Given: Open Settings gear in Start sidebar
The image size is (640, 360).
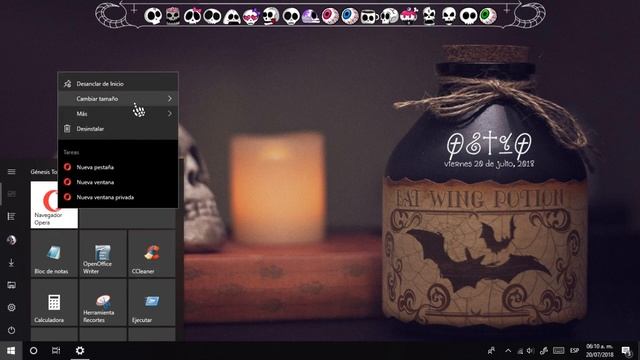Looking at the screenshot, I should click(11, 307).
